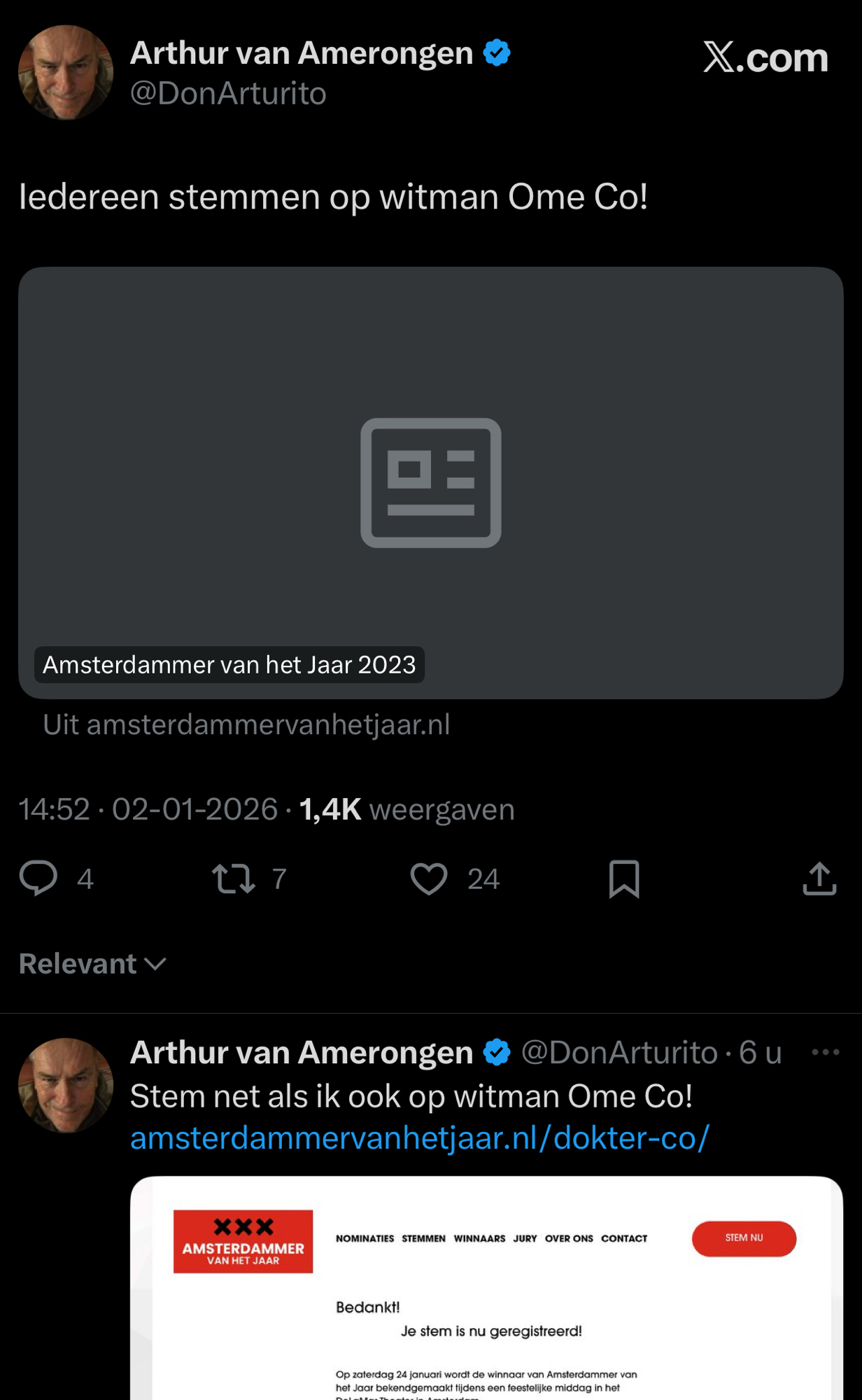The image size is (862, 1400).
Task: Click the reply speech bubble icon
Action: pyautogui.click(x=38, y=878)
